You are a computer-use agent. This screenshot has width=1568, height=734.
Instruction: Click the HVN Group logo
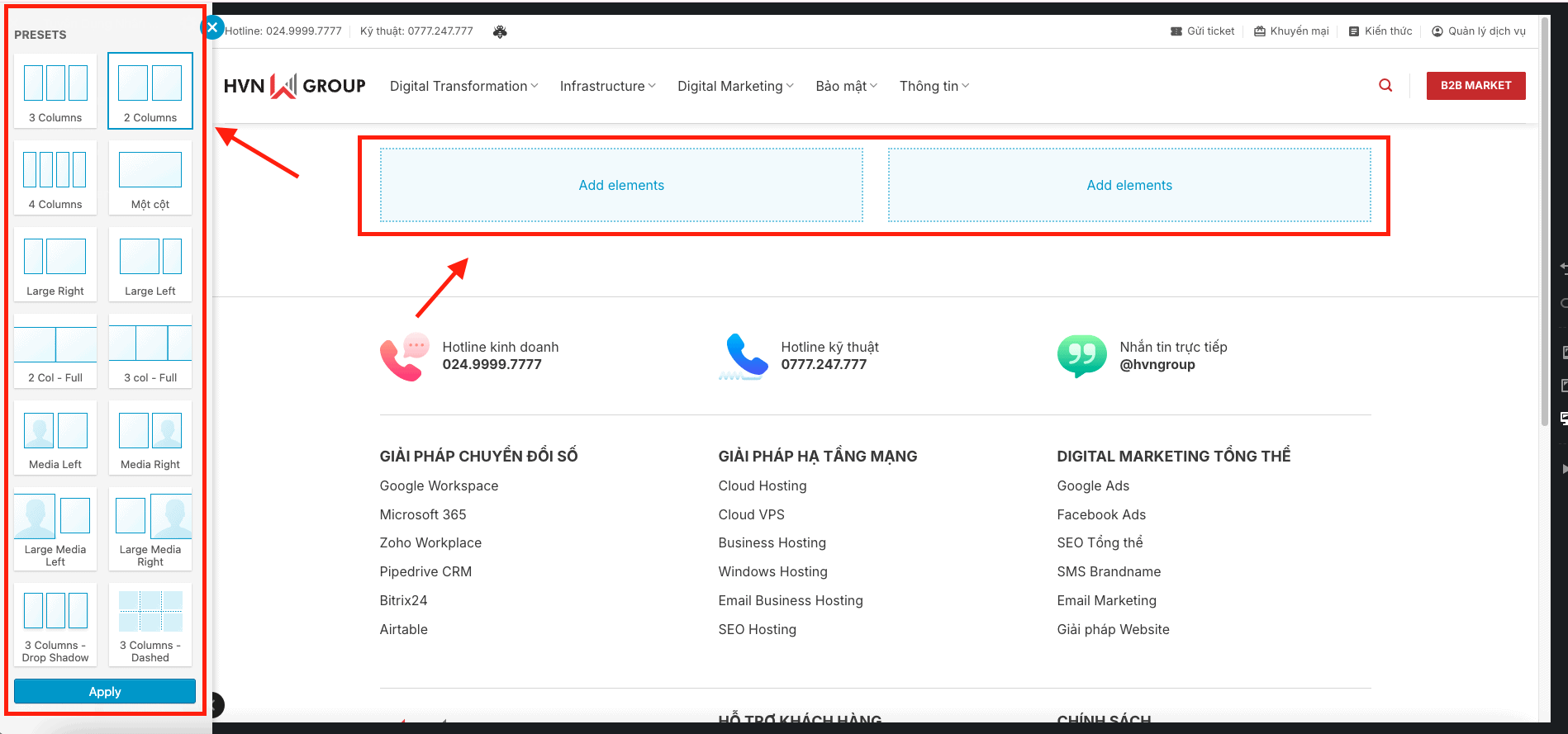[295, 86]
